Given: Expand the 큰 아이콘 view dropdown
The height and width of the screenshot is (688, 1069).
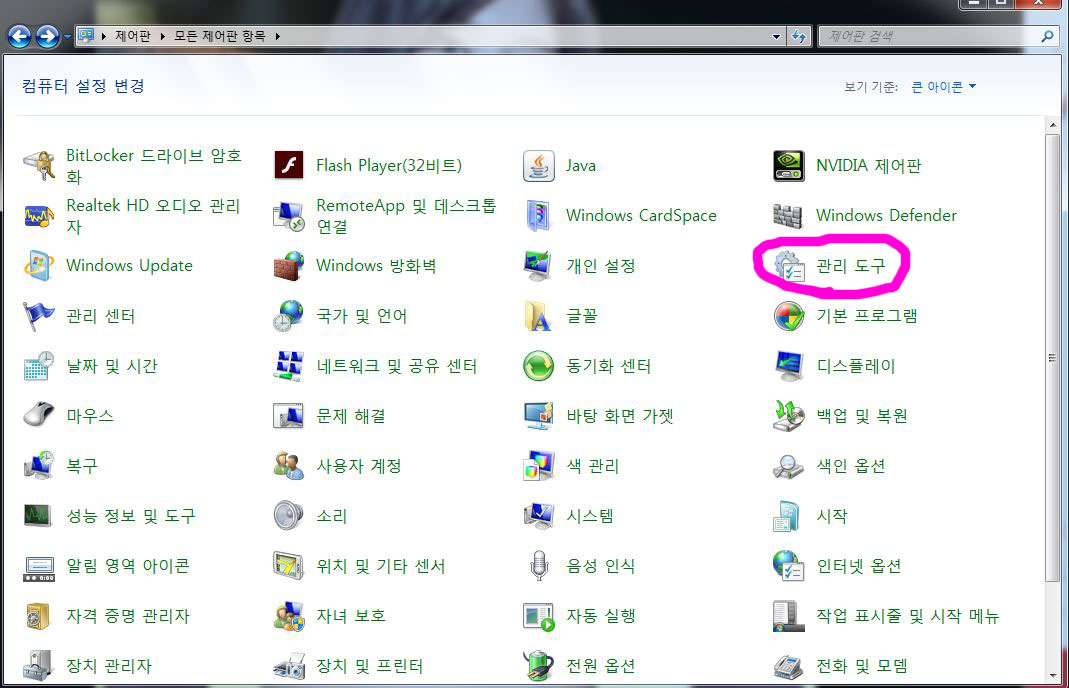Looking at the screenshot, I should [x=944, y=87].
